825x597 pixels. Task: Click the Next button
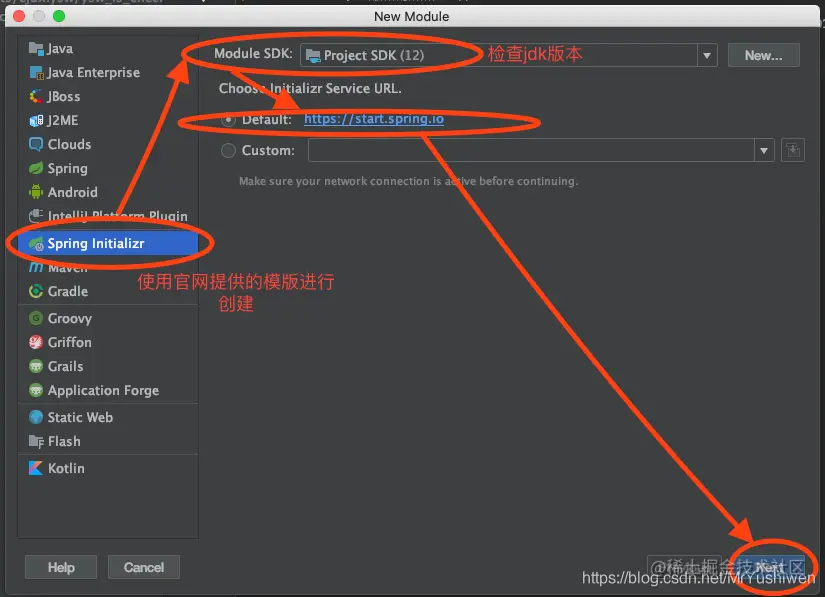[771, 565]
